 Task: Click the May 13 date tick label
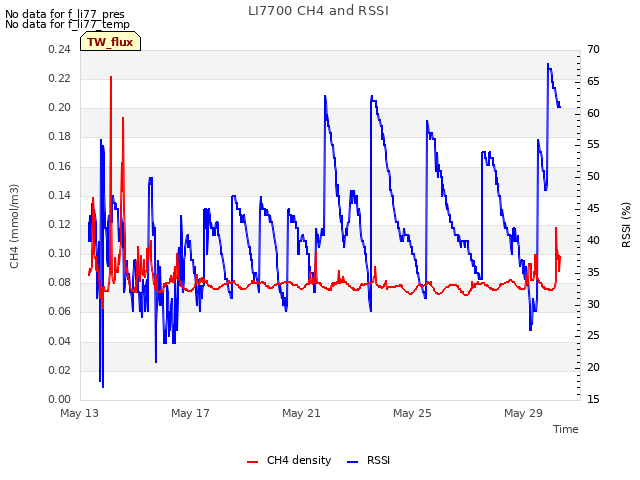pos(79,413)
